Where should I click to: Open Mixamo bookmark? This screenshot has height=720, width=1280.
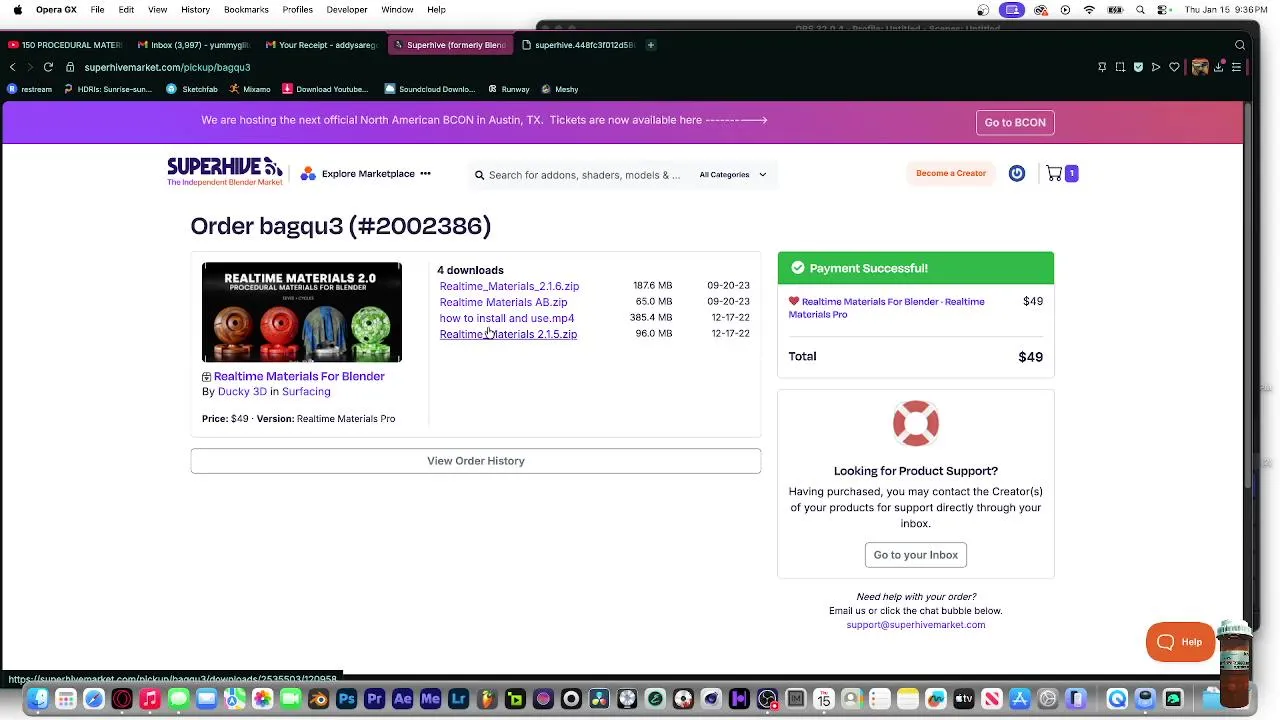[250, 89]
